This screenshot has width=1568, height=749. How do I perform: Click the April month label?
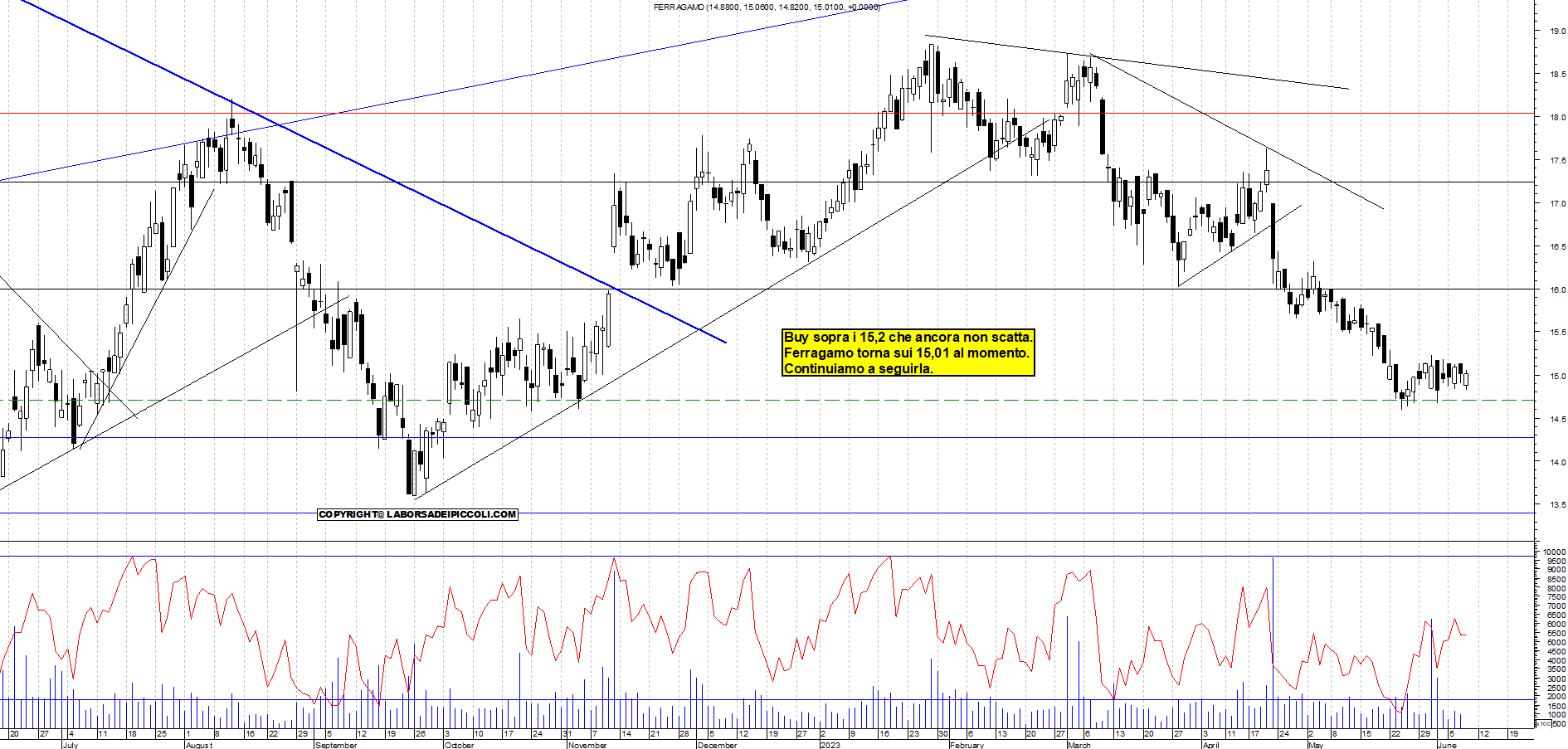[x=1210, y=745]
